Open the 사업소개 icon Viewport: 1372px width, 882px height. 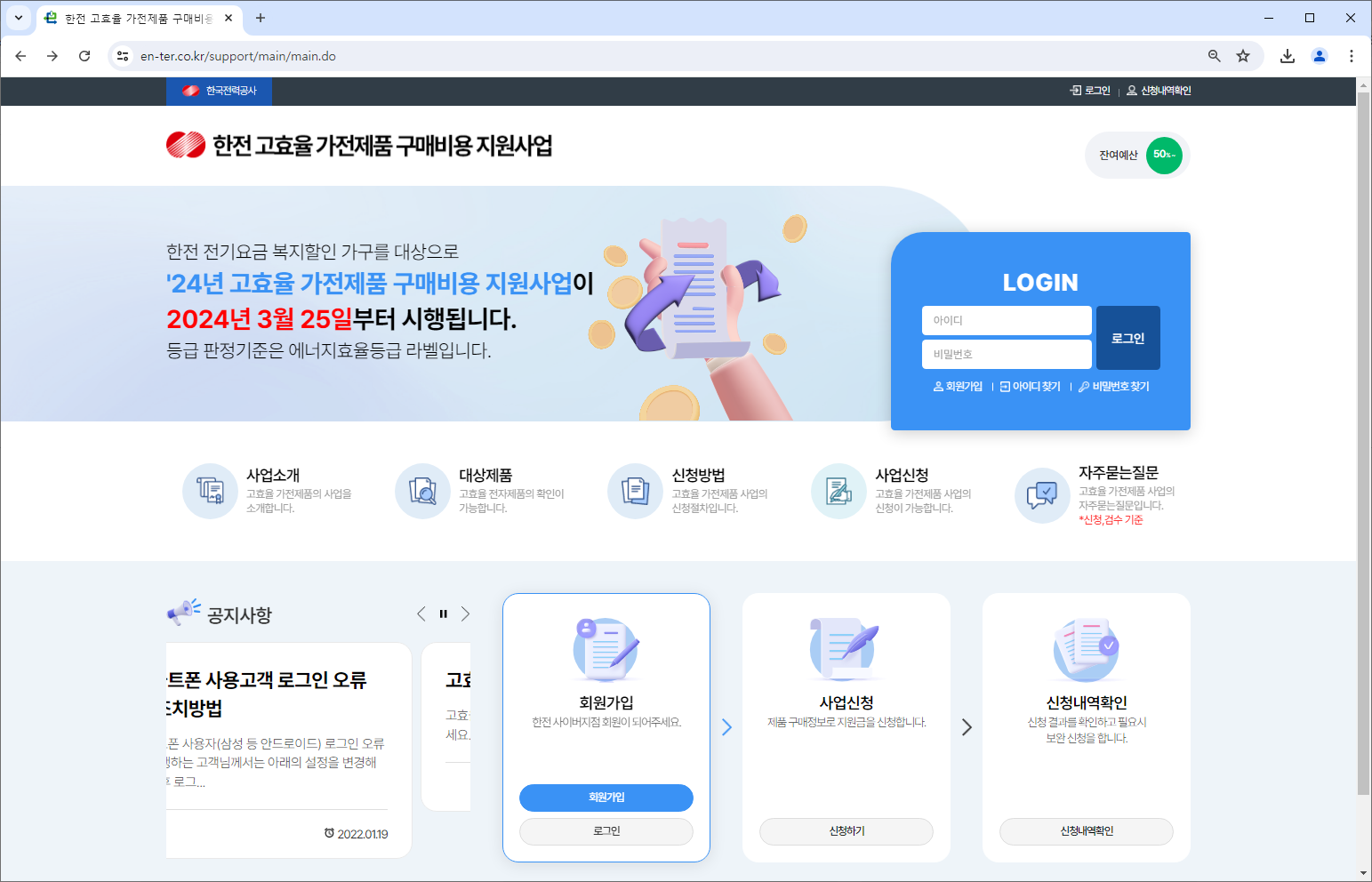[210, 491]
